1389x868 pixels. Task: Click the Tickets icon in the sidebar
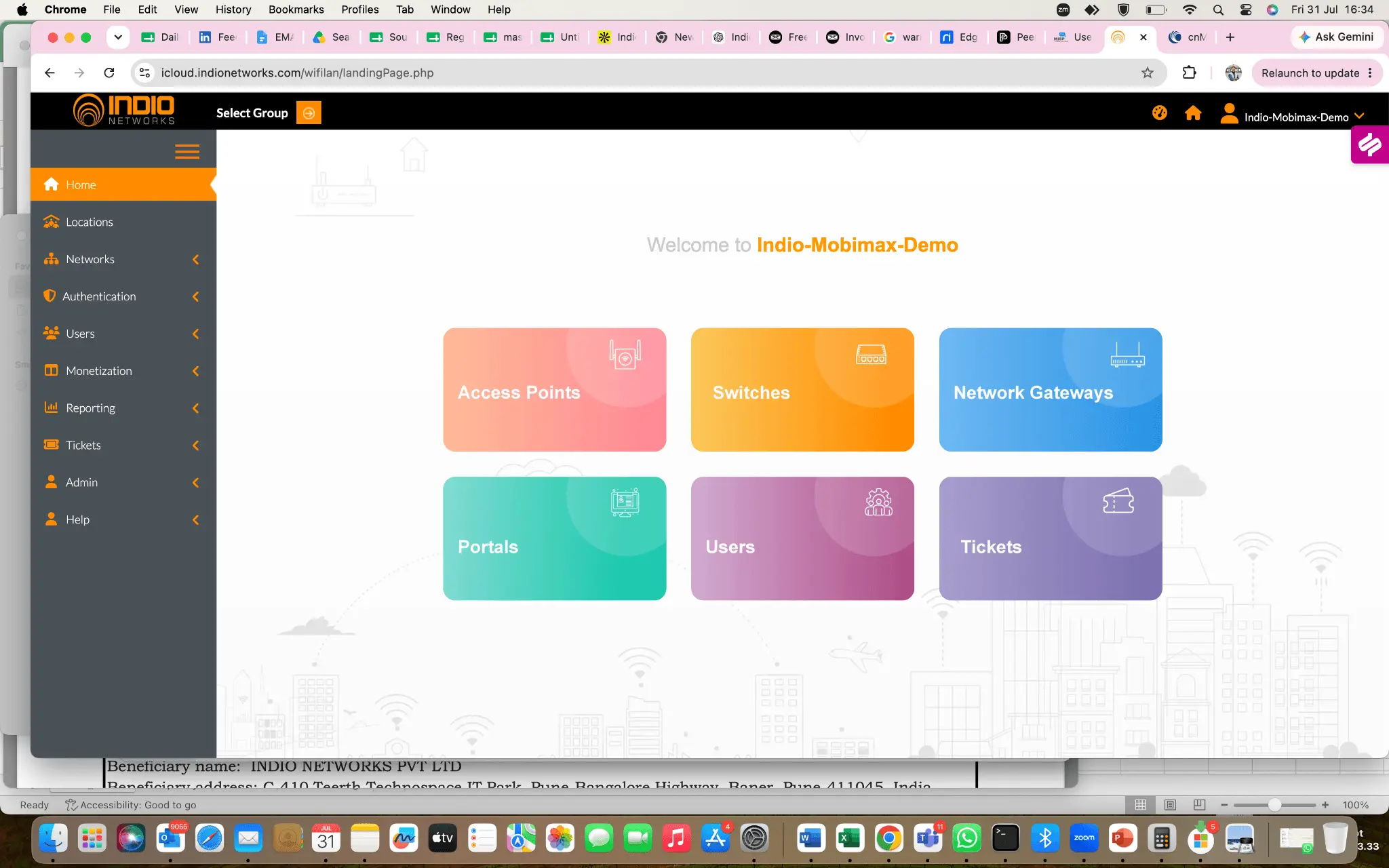(51, 445)
